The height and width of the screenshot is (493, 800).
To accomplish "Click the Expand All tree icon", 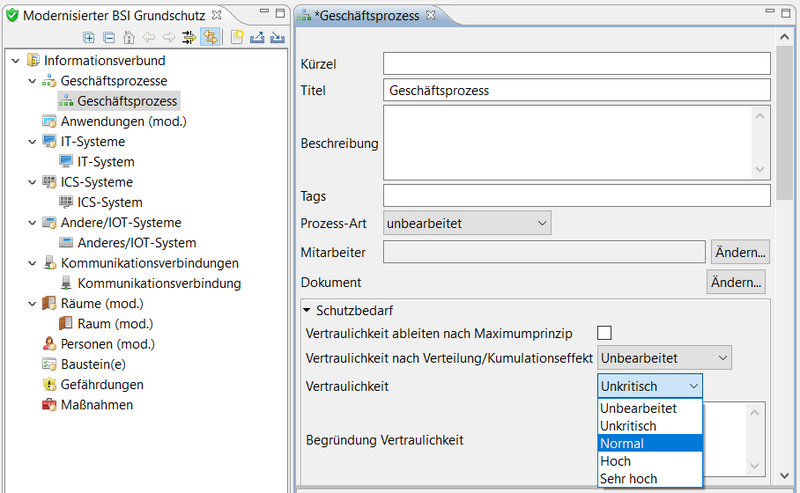I will click(x=89, y=37).
